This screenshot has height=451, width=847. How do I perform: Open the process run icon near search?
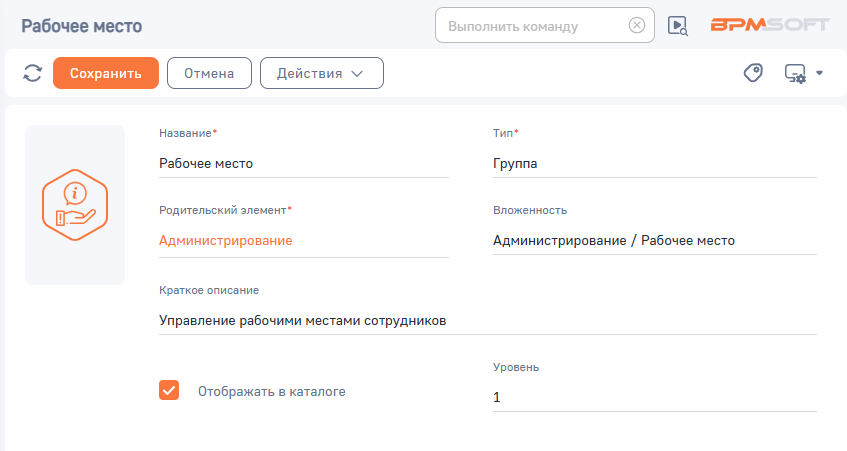[x=677, y=25]
